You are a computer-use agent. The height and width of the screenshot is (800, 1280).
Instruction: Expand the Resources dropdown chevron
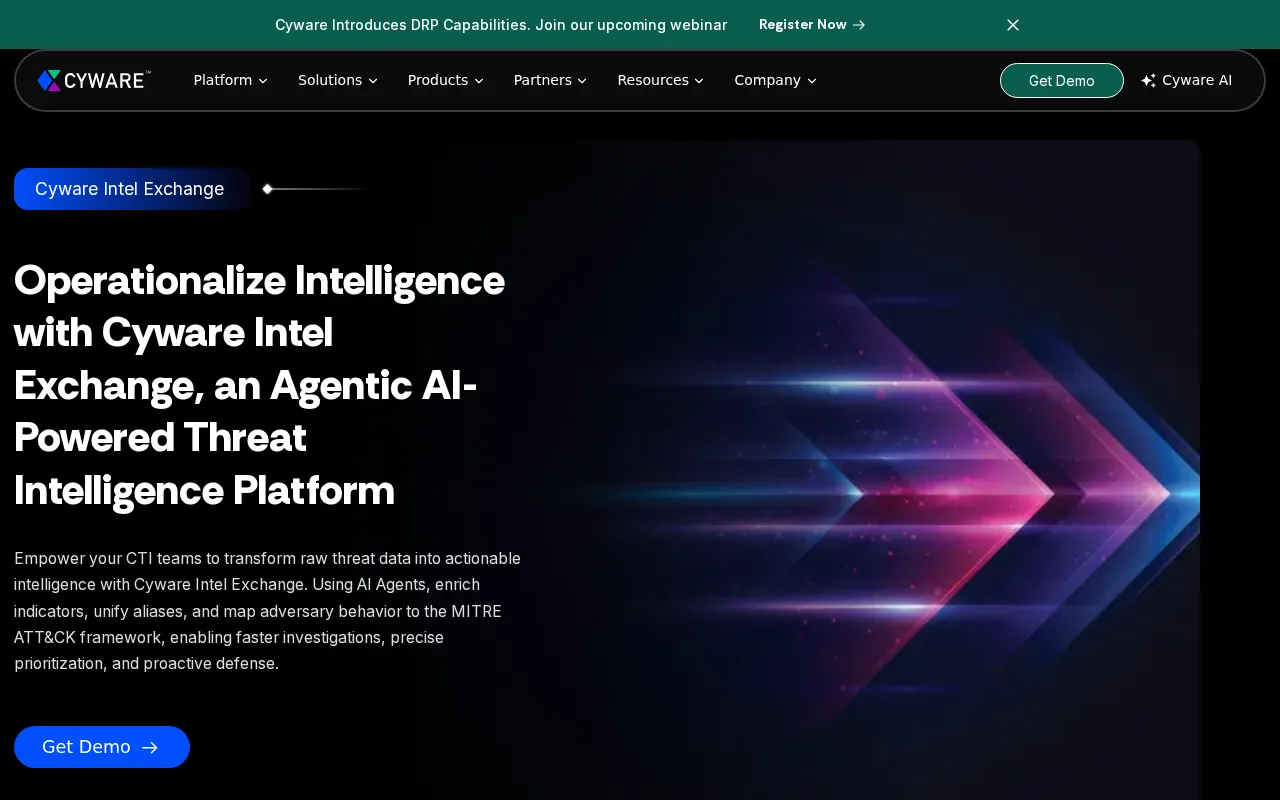(x=699, y=81)
